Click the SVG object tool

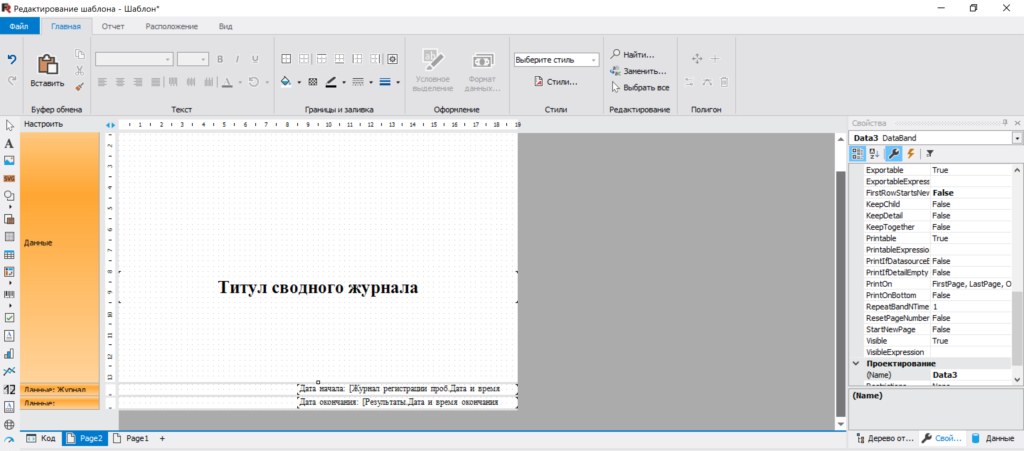[9, 178]
